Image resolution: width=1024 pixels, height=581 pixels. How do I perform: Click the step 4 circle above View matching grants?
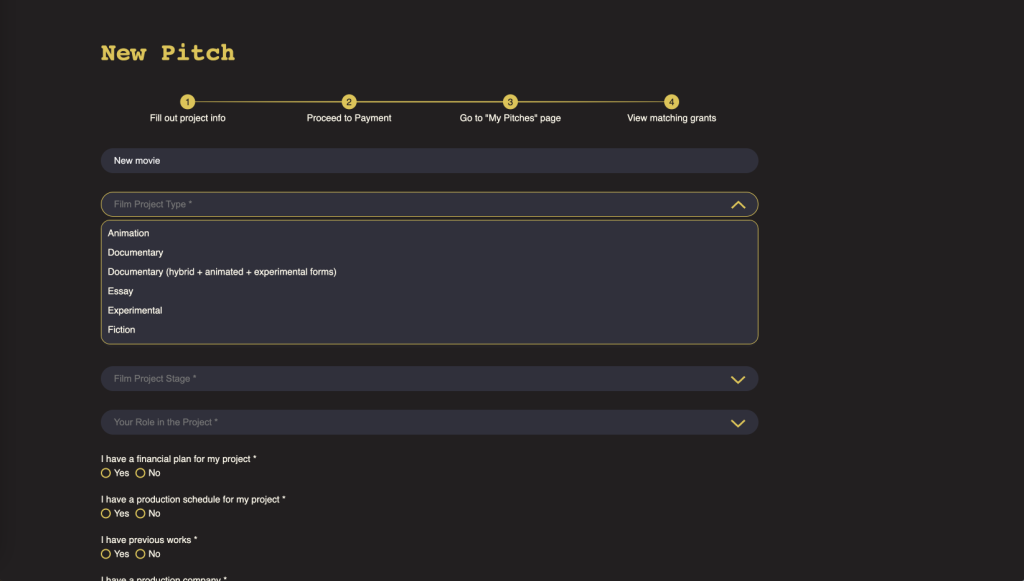tap(671, 101)
